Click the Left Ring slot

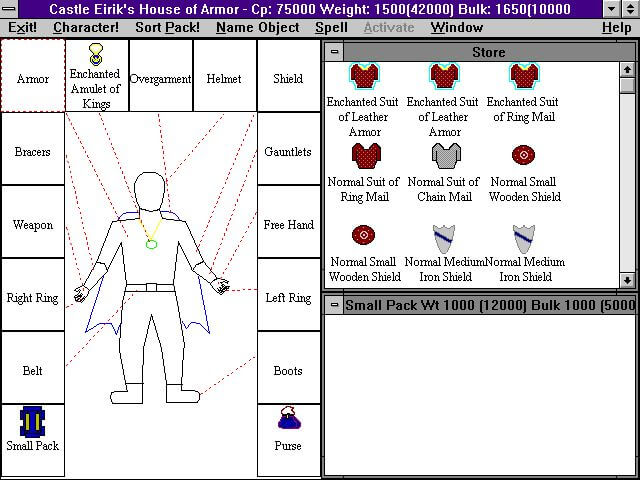pyautogui.click(x=289, y=295)
